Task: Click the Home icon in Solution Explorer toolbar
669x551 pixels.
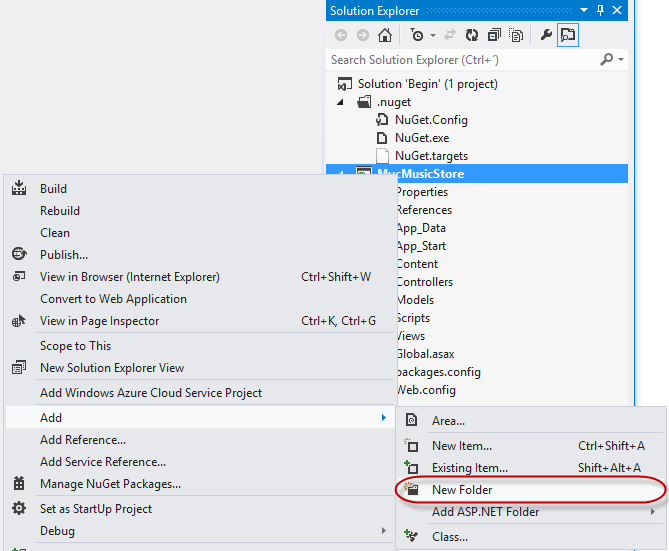Action: click(x=385, y=35)
